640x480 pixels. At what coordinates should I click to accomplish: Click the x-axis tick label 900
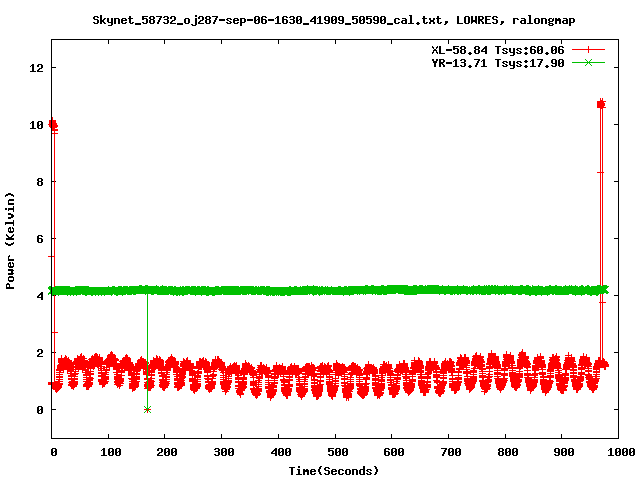[x=564, y=452]
